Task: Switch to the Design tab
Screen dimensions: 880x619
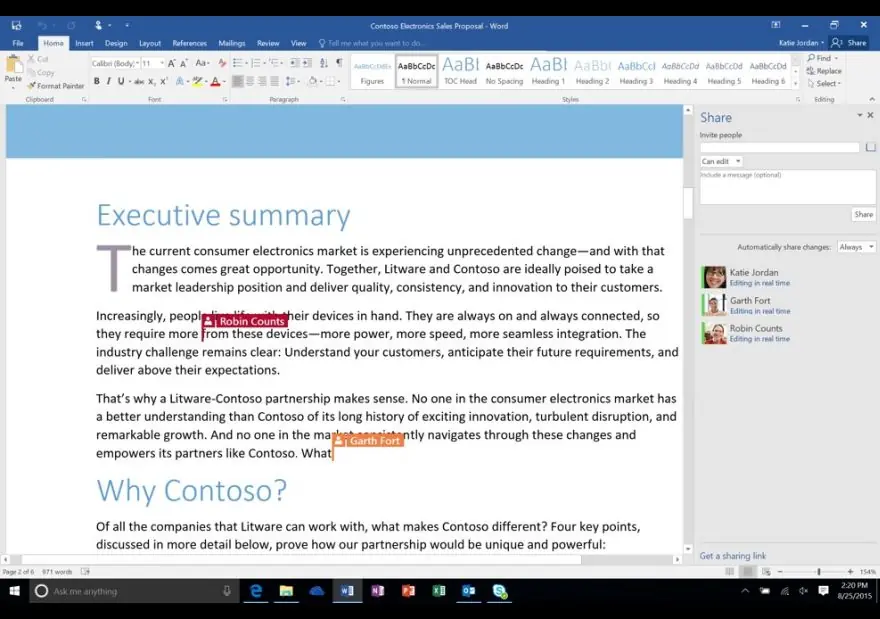Action: click(x=116, y=43)
